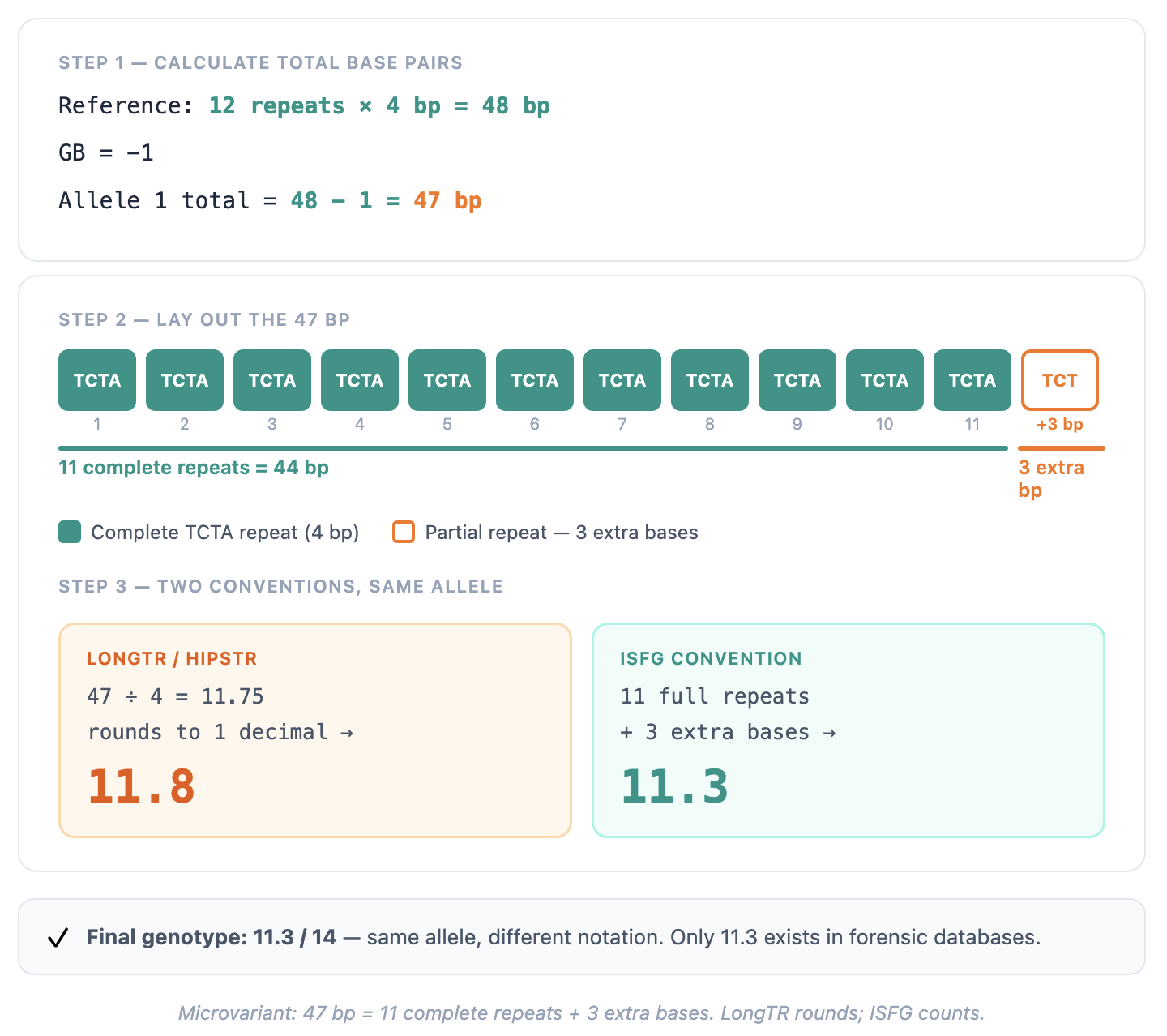1167x1036 pixels.
Task: Select the TCTA repeat block numbered 2
Action: [185, 380]
